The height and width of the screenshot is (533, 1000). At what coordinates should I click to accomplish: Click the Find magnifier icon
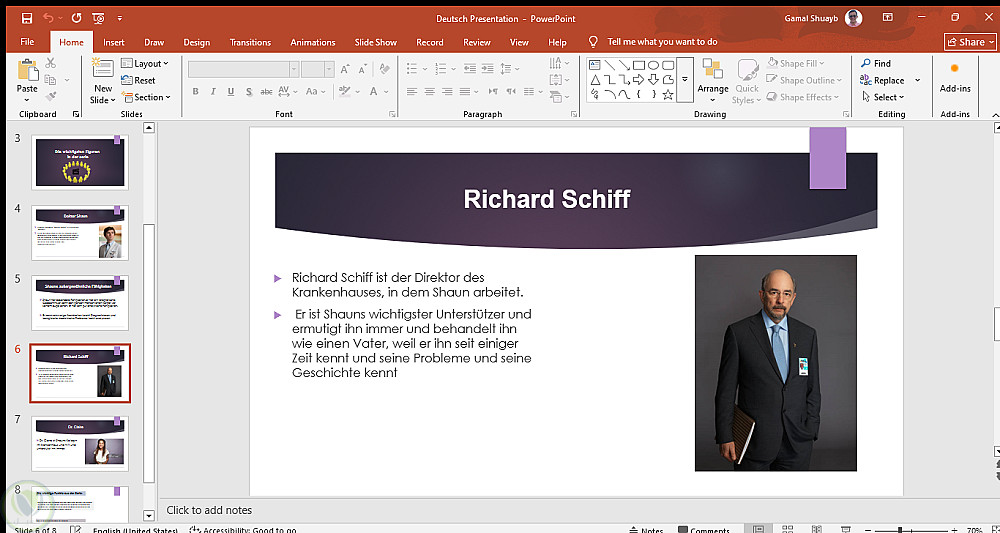pos(864,63)
